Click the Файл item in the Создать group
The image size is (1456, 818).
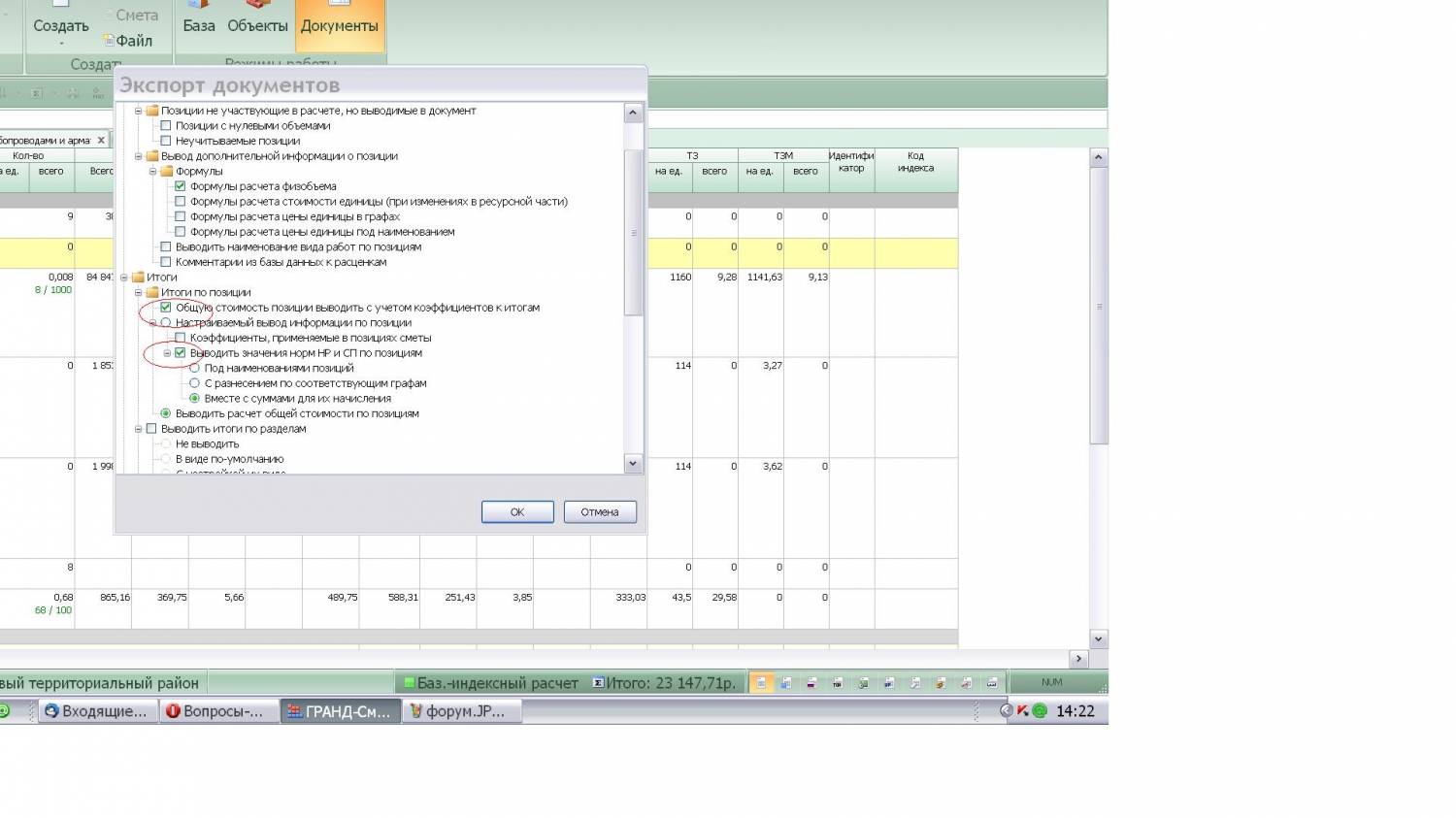coord(129,41)
